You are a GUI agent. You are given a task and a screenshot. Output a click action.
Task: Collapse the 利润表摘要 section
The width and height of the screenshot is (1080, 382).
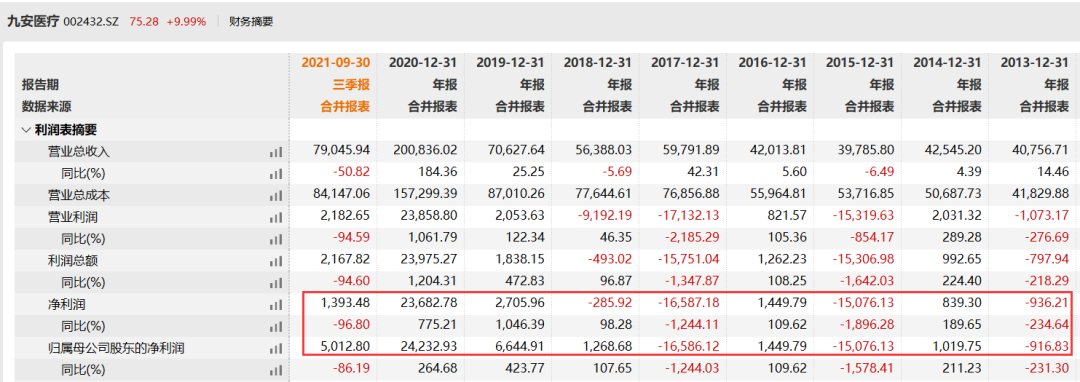(x=26, y=129)
